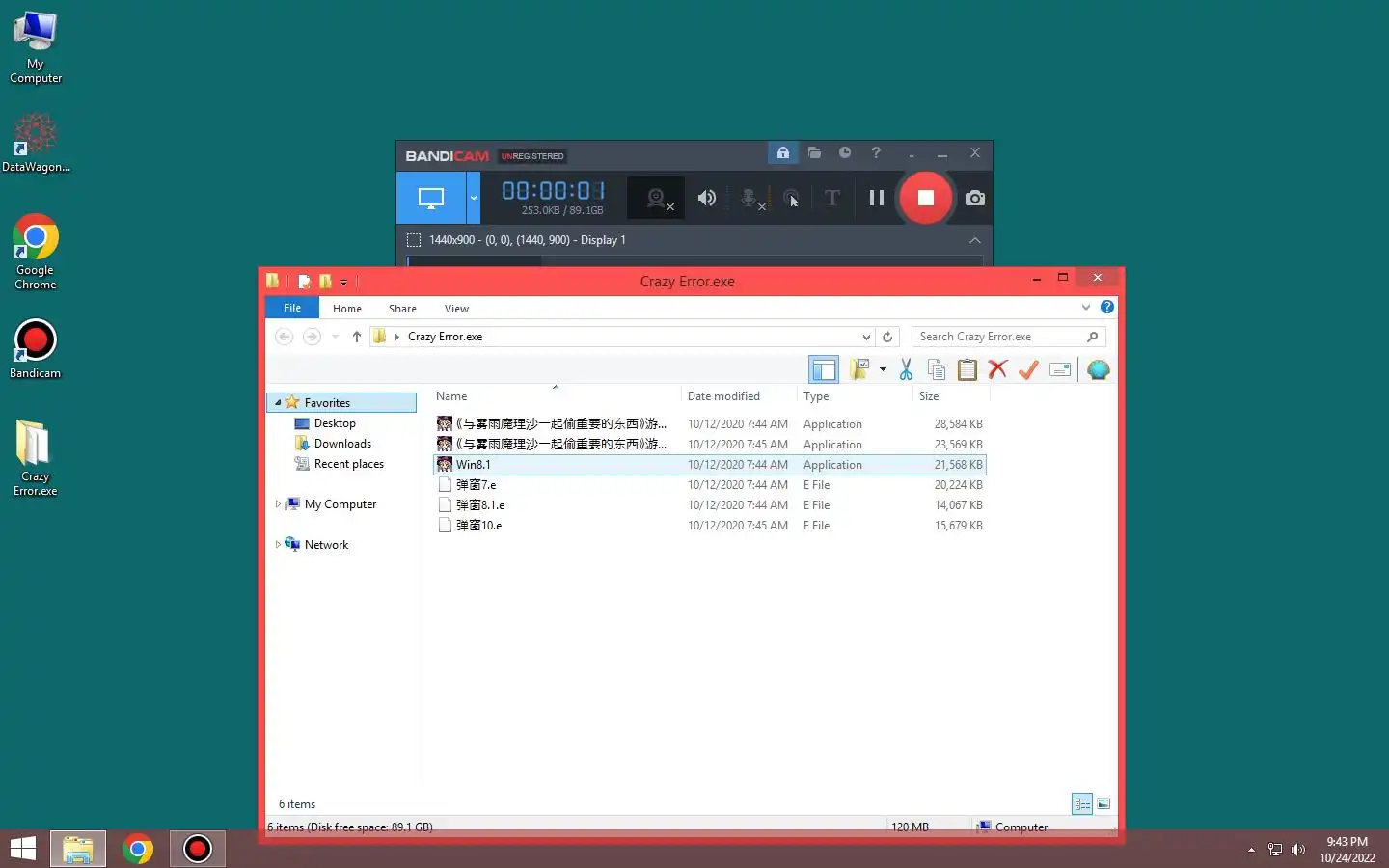The width and height of the screenshot is (1389, 868).
Task: Select Desktop under Favorites
Action: (335, 423)
